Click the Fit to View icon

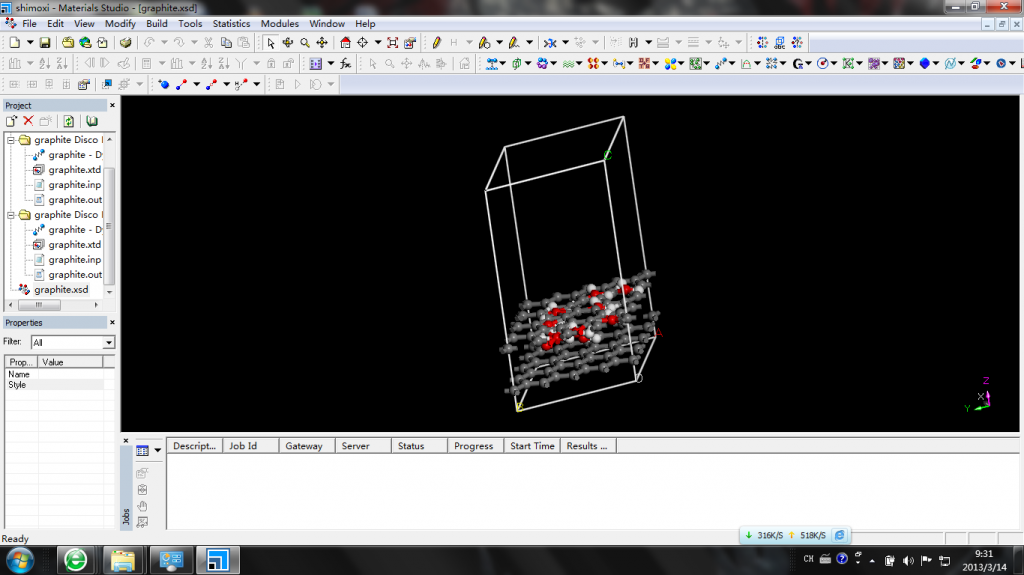[392, 42]
